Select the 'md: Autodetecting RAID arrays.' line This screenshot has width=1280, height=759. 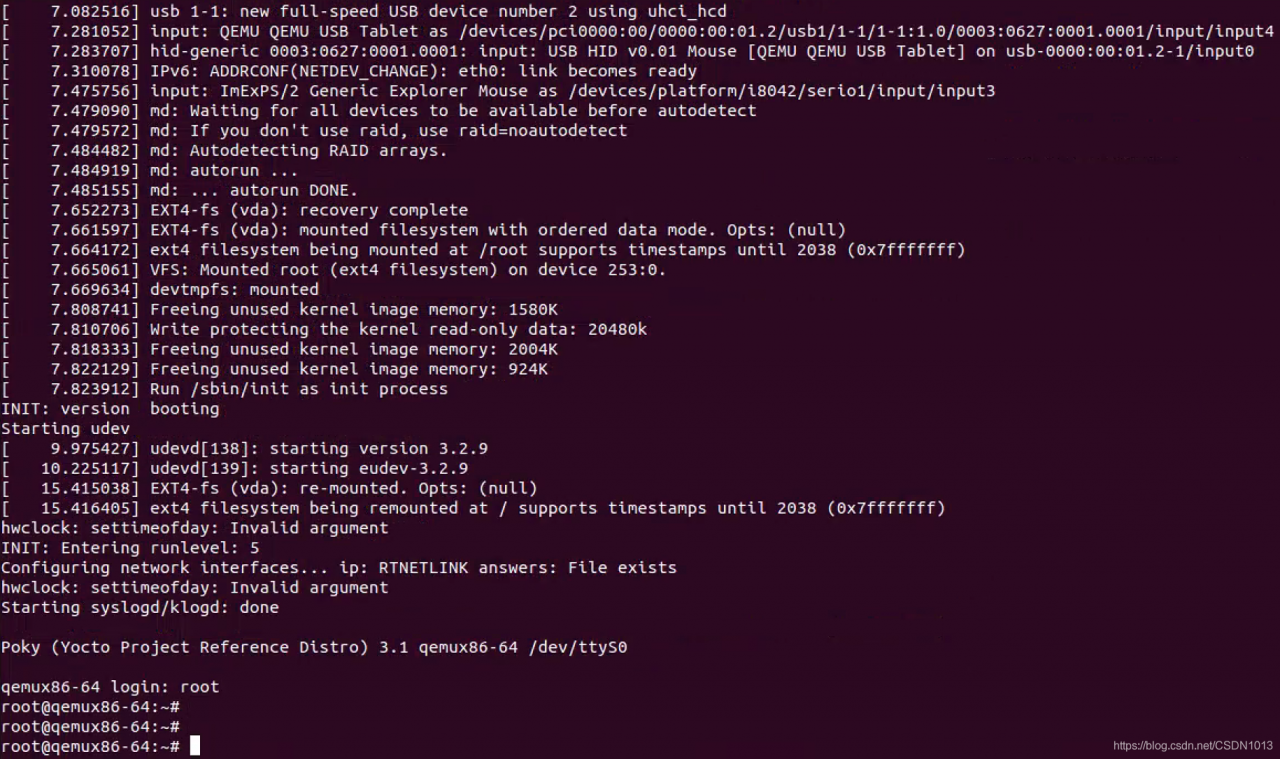click(x=298, y=151)
